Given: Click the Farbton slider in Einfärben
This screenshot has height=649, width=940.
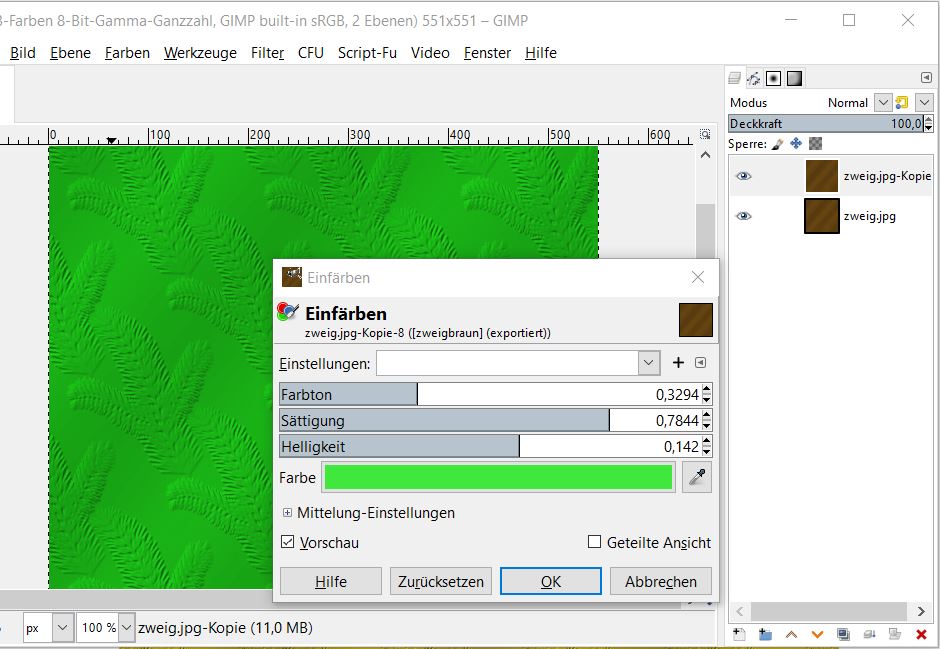Looking at the screenshot, I should point(490,394).
